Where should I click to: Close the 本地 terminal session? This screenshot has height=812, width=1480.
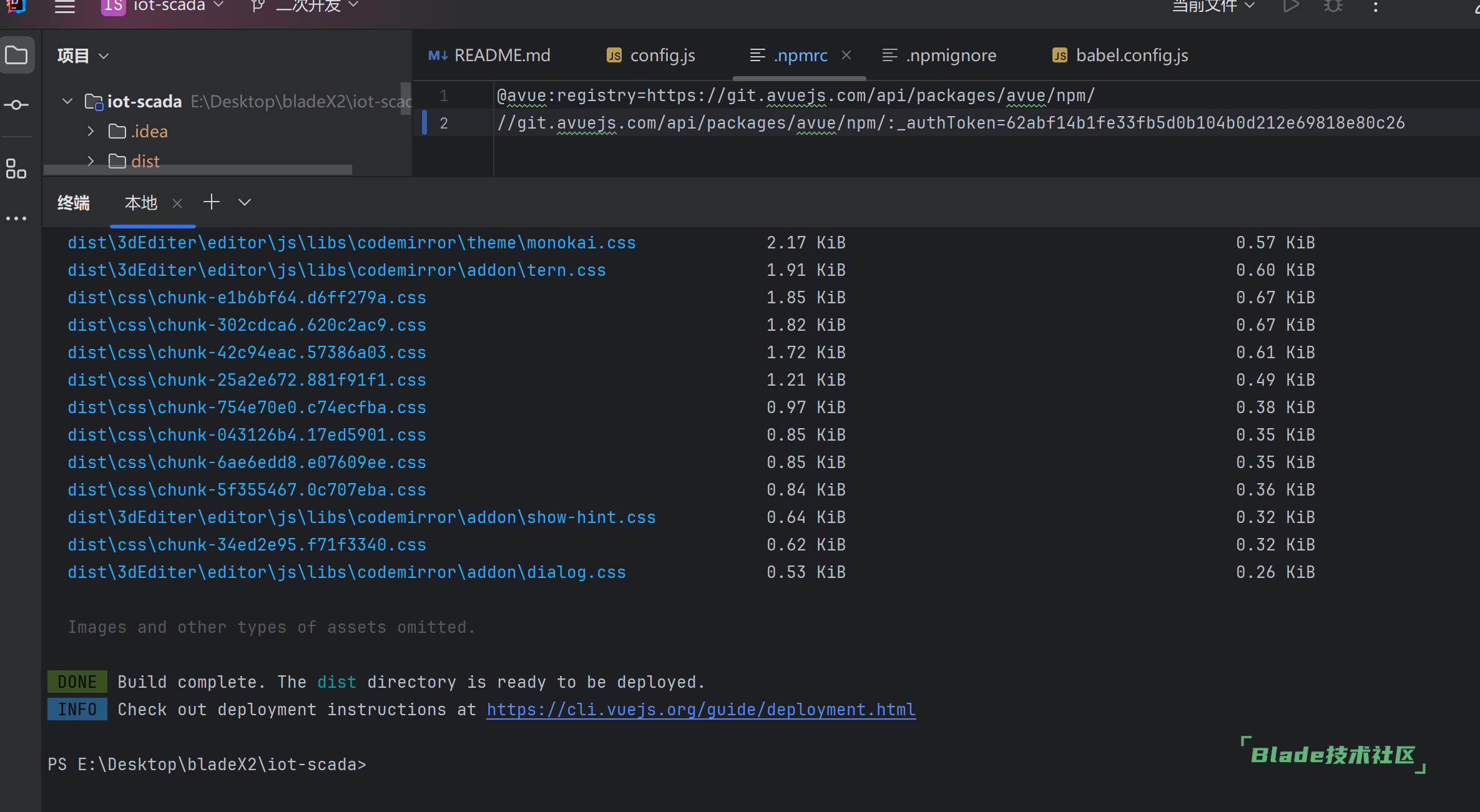click(177, 203)
